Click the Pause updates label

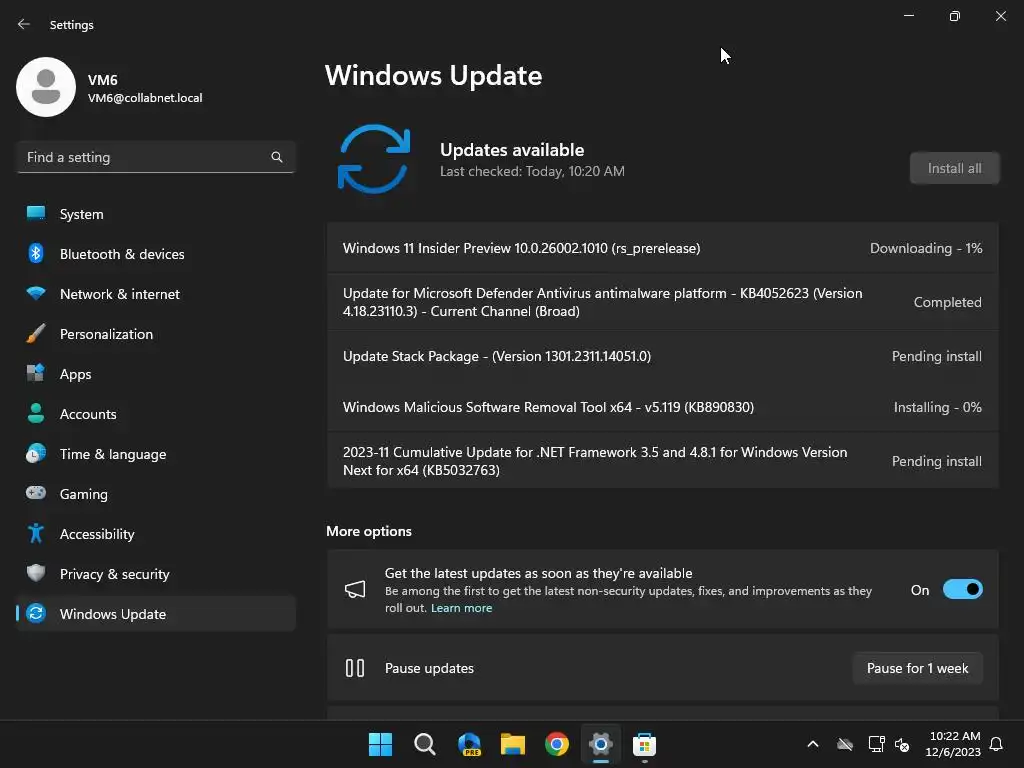429,668
